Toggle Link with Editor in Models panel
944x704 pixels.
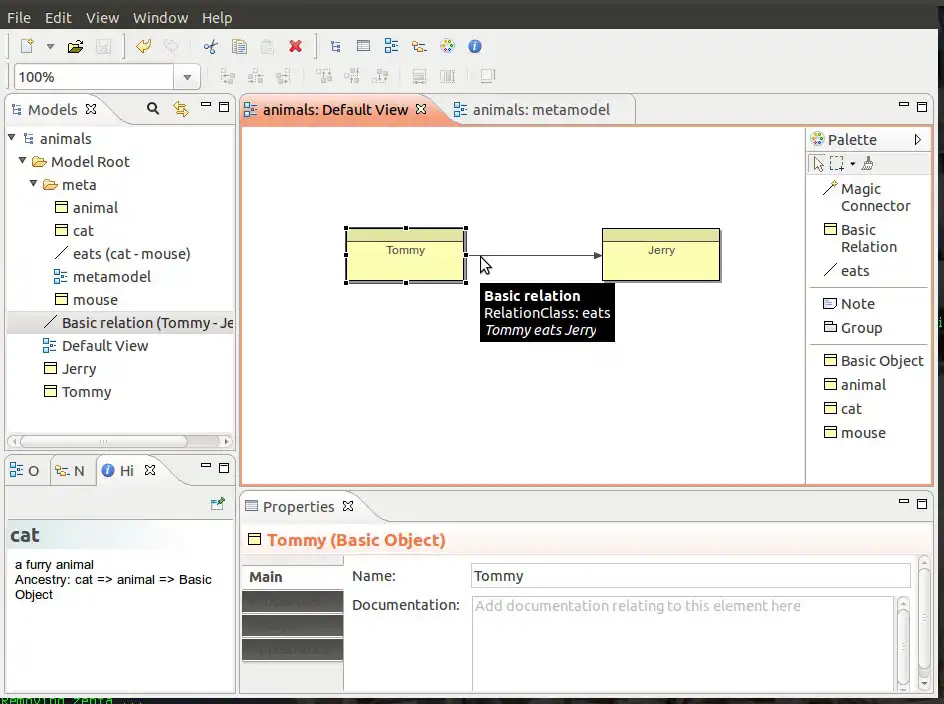[181, 109]
